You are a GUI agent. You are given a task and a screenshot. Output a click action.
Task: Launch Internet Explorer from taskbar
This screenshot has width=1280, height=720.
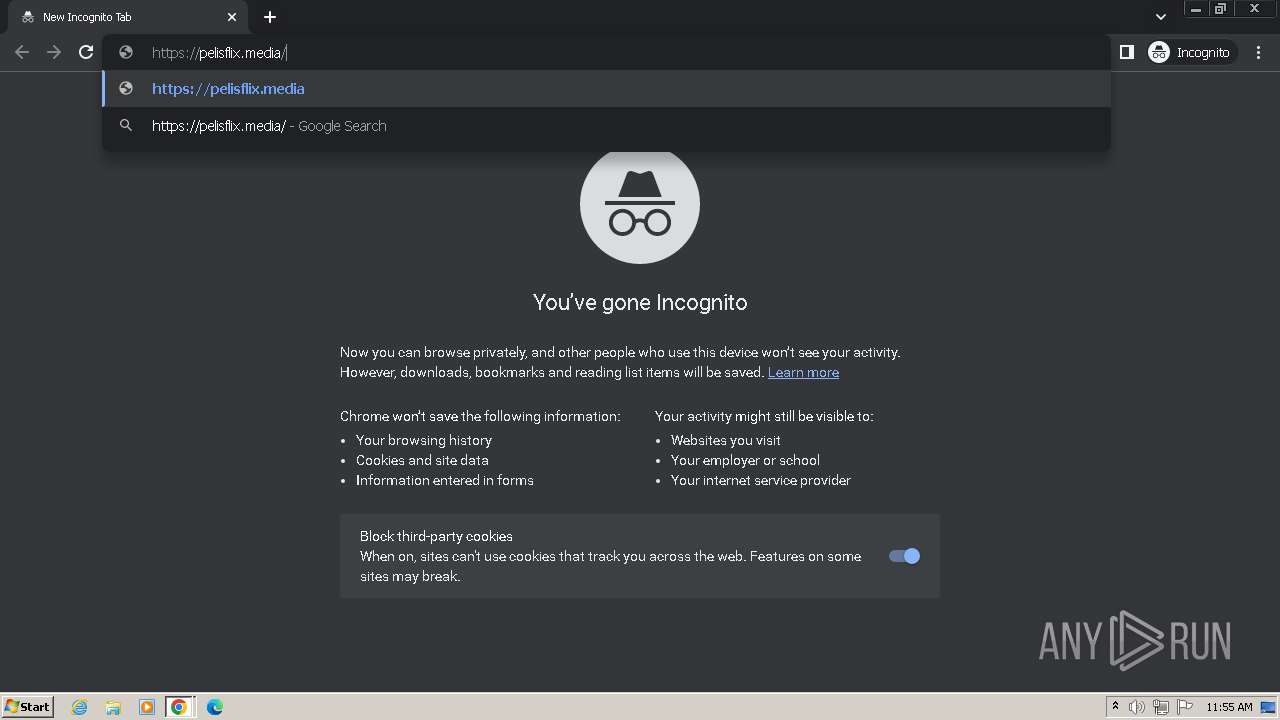point(80,707)
